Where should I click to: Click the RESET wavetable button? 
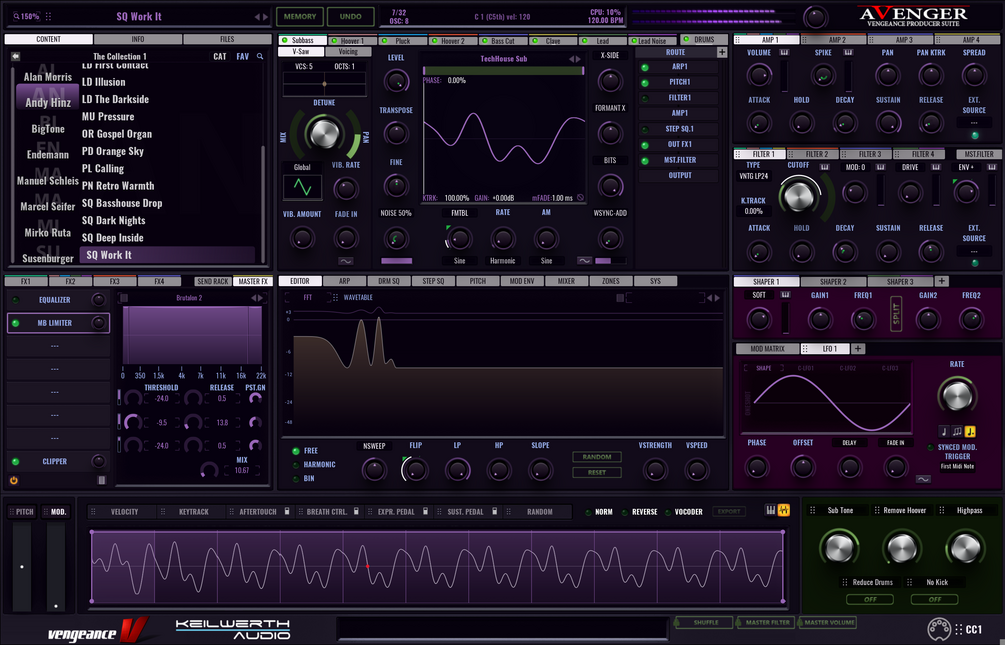597,473
